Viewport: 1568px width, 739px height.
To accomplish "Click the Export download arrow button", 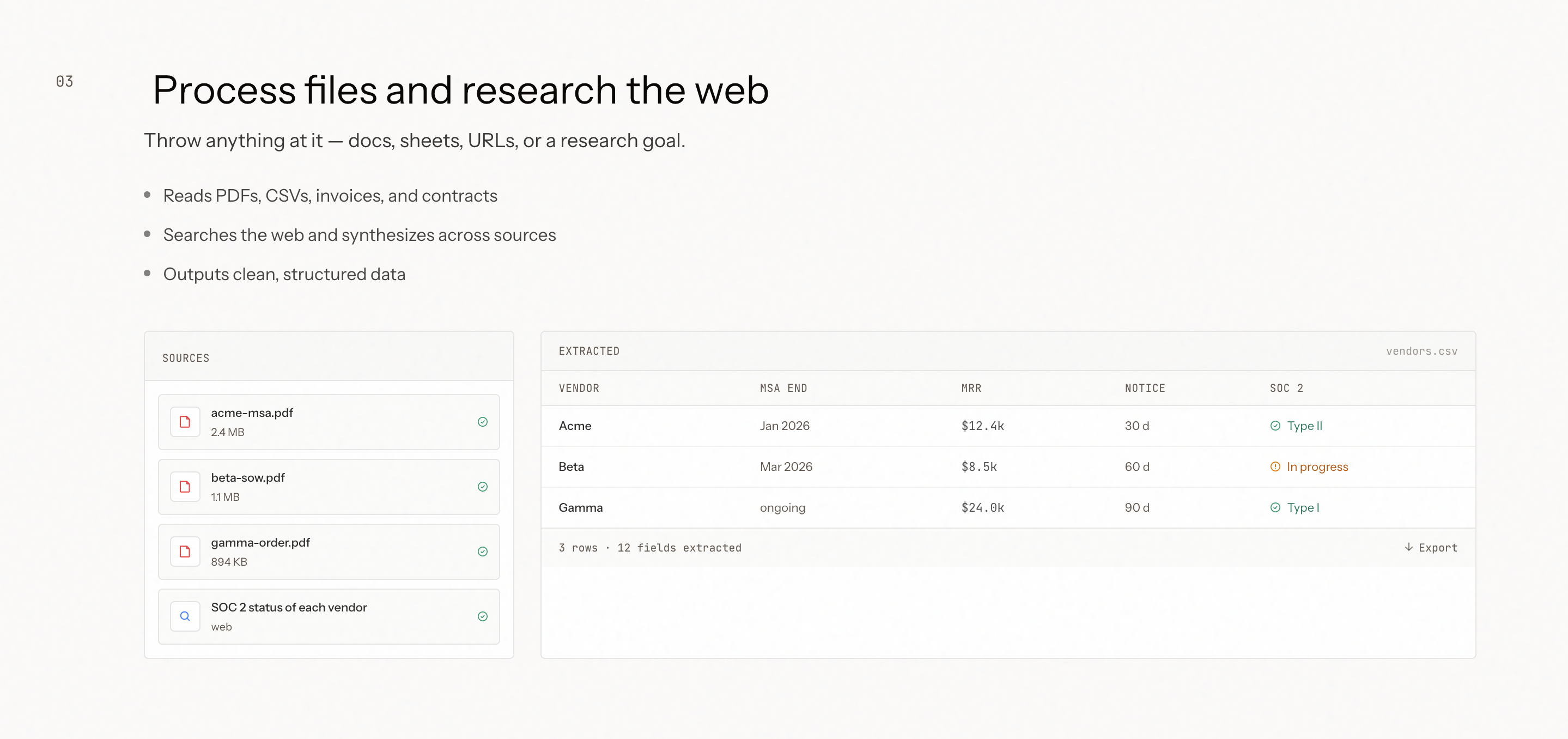I will (1431, 547).
